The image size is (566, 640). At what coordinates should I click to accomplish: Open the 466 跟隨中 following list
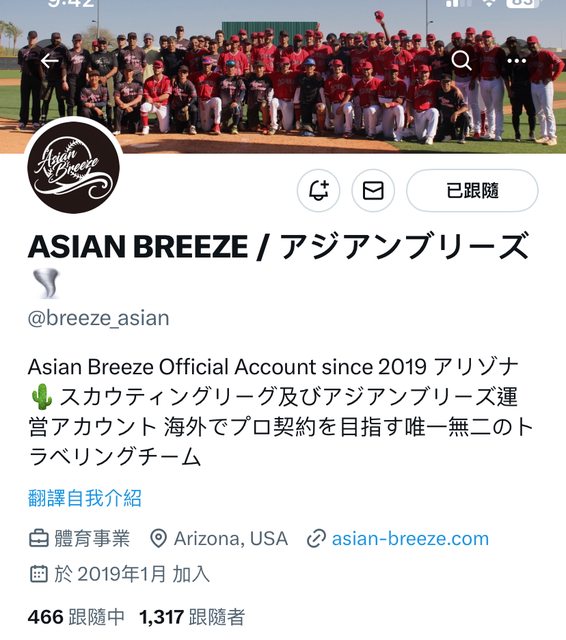pyautogui.click(x=76, y=617)
